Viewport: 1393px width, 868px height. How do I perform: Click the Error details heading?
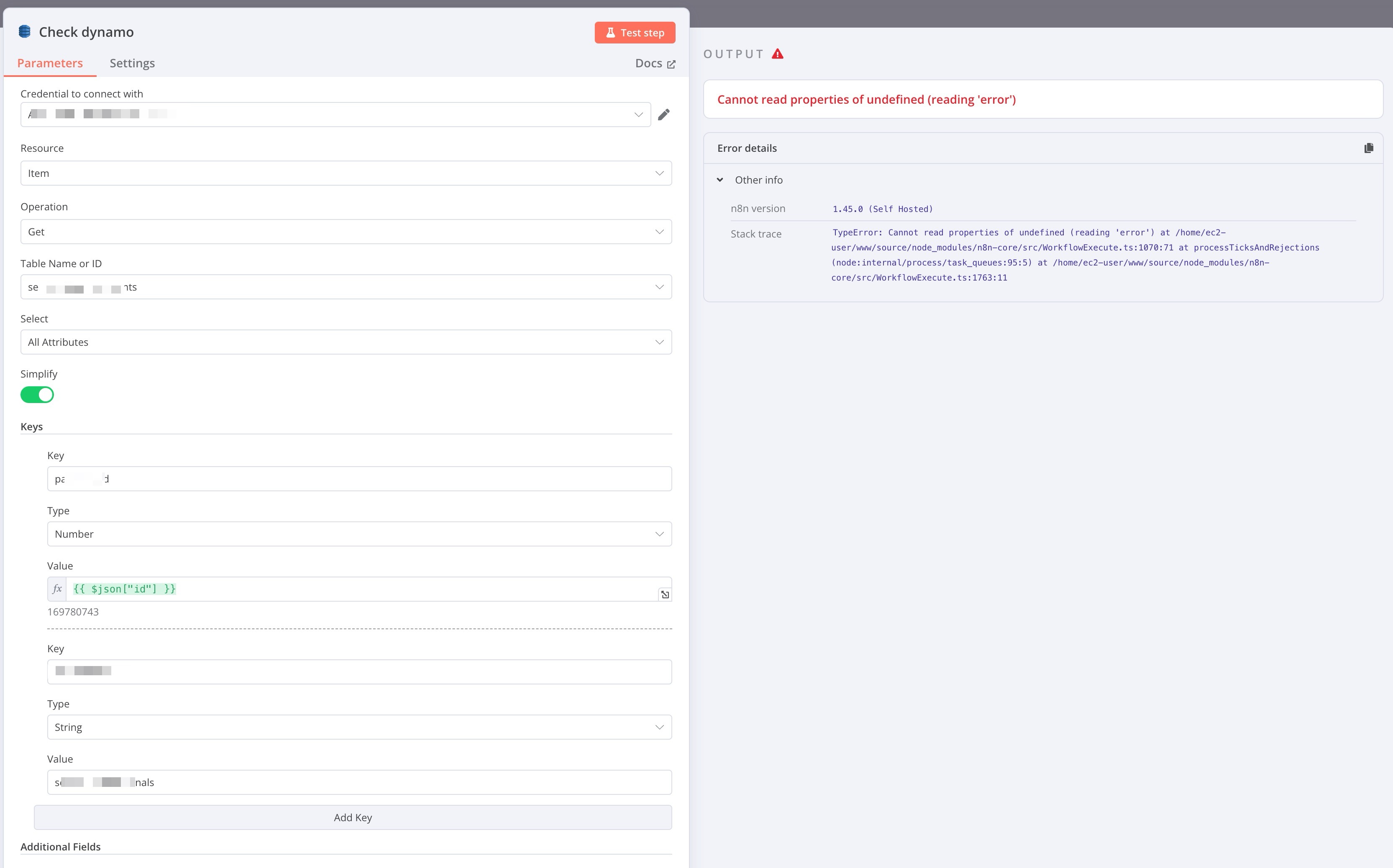coord(747,148)
